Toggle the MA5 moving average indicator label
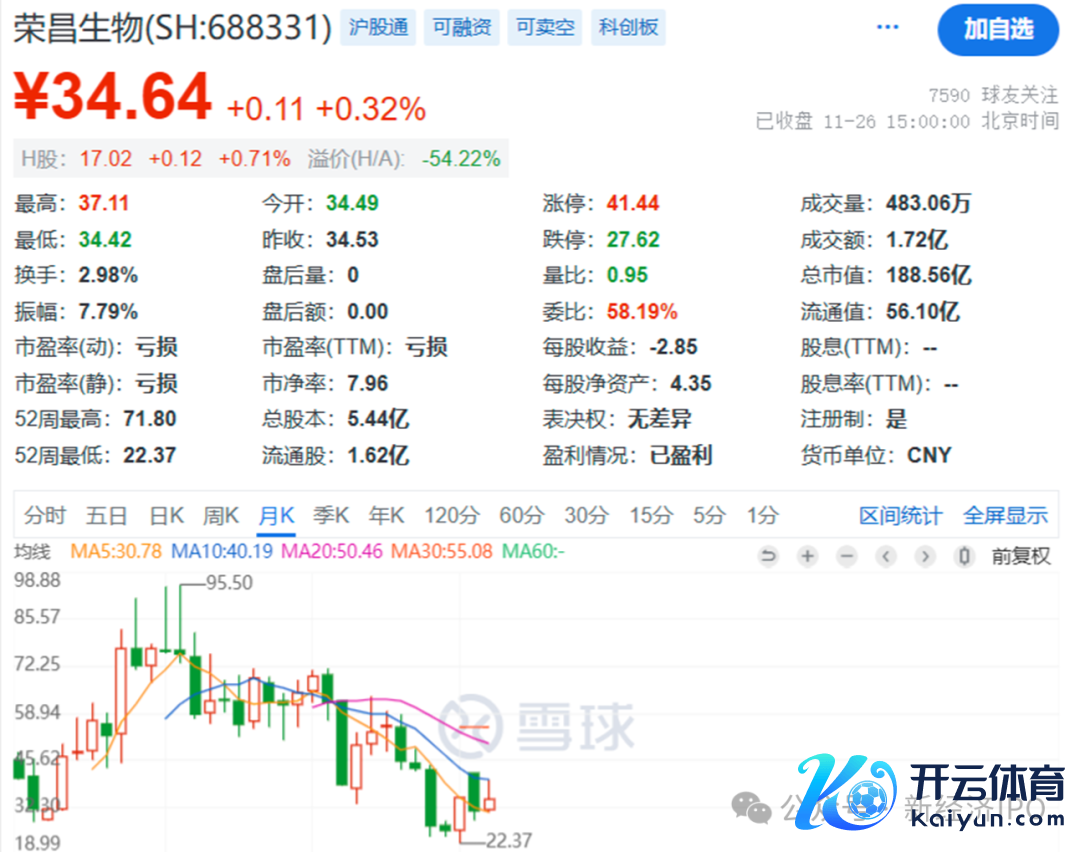 click(115, 551)
